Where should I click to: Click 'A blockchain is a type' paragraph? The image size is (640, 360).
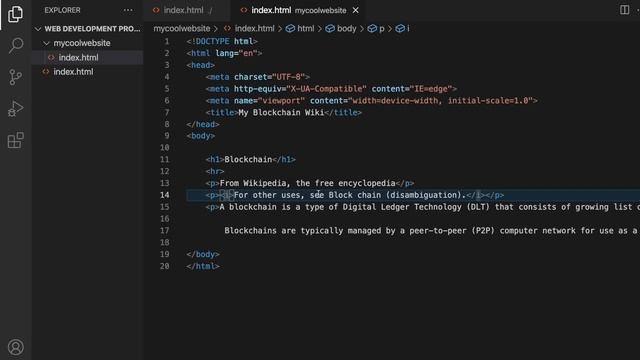tap(422, 207)
